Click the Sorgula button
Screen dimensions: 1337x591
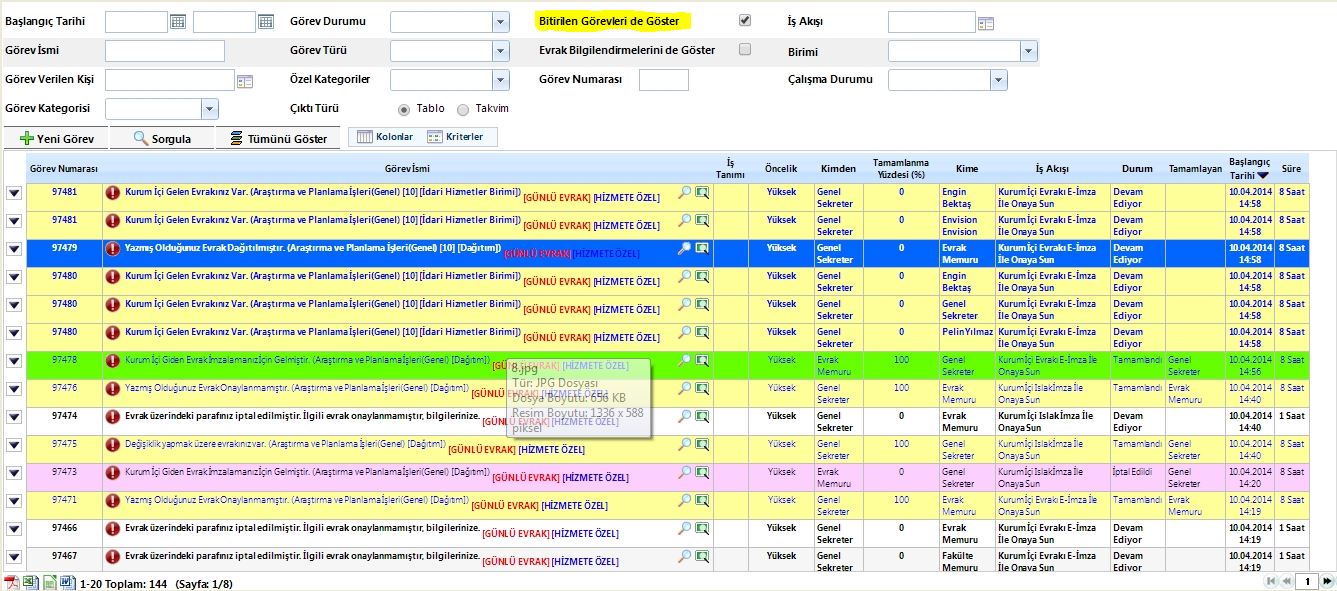(x=162, y=139)
